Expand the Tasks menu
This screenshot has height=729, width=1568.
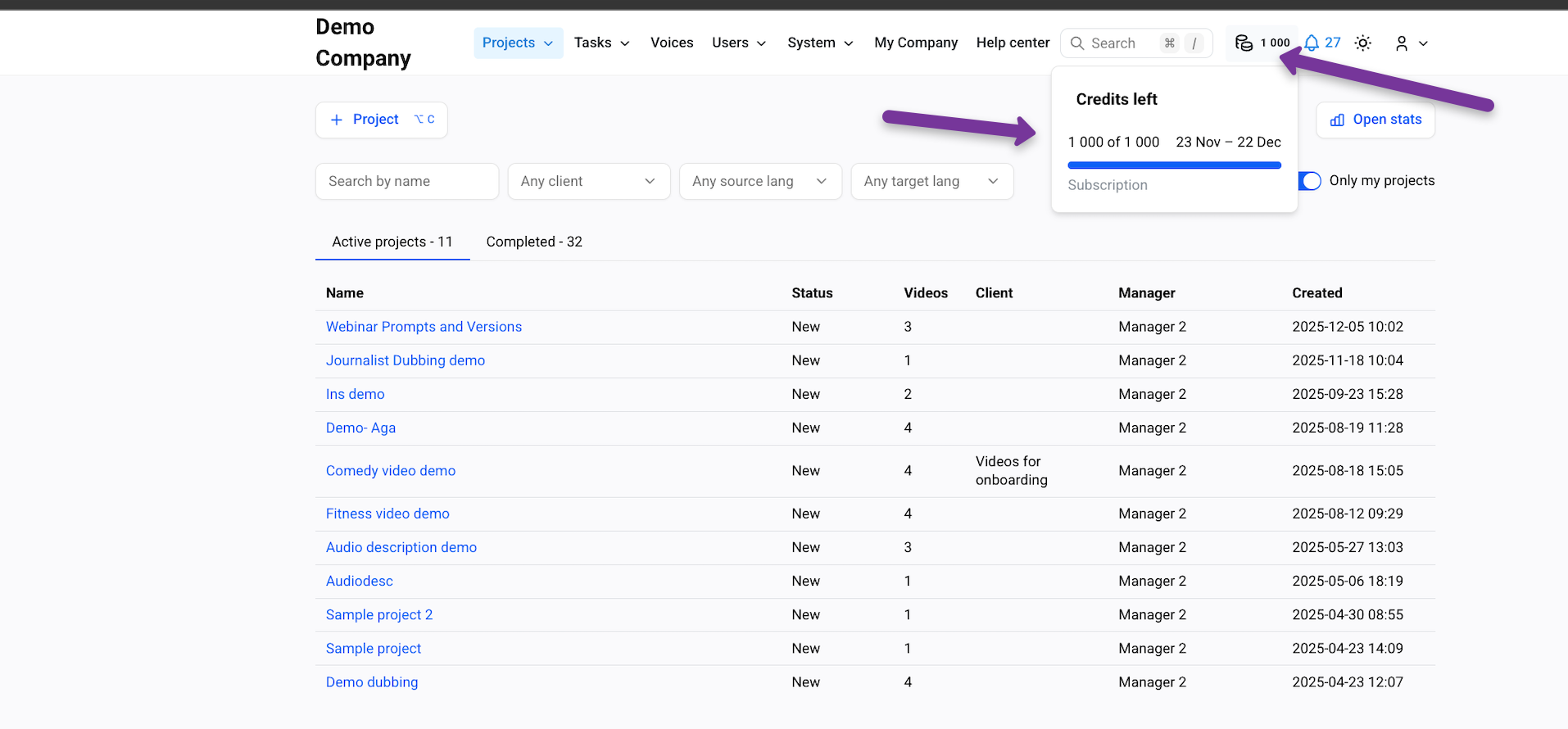coord(601,43)
